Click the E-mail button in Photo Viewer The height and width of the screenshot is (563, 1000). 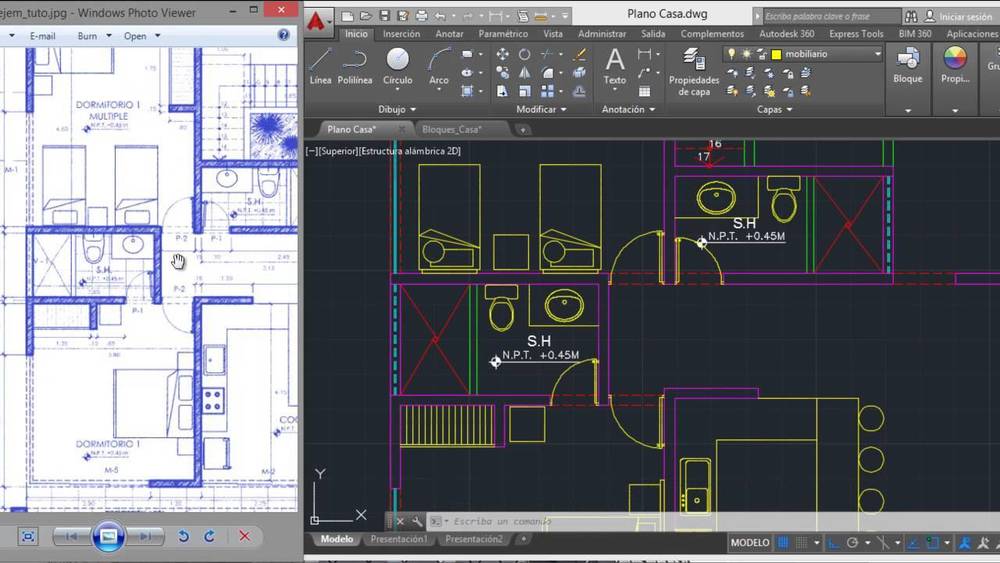tap(42, 36)
